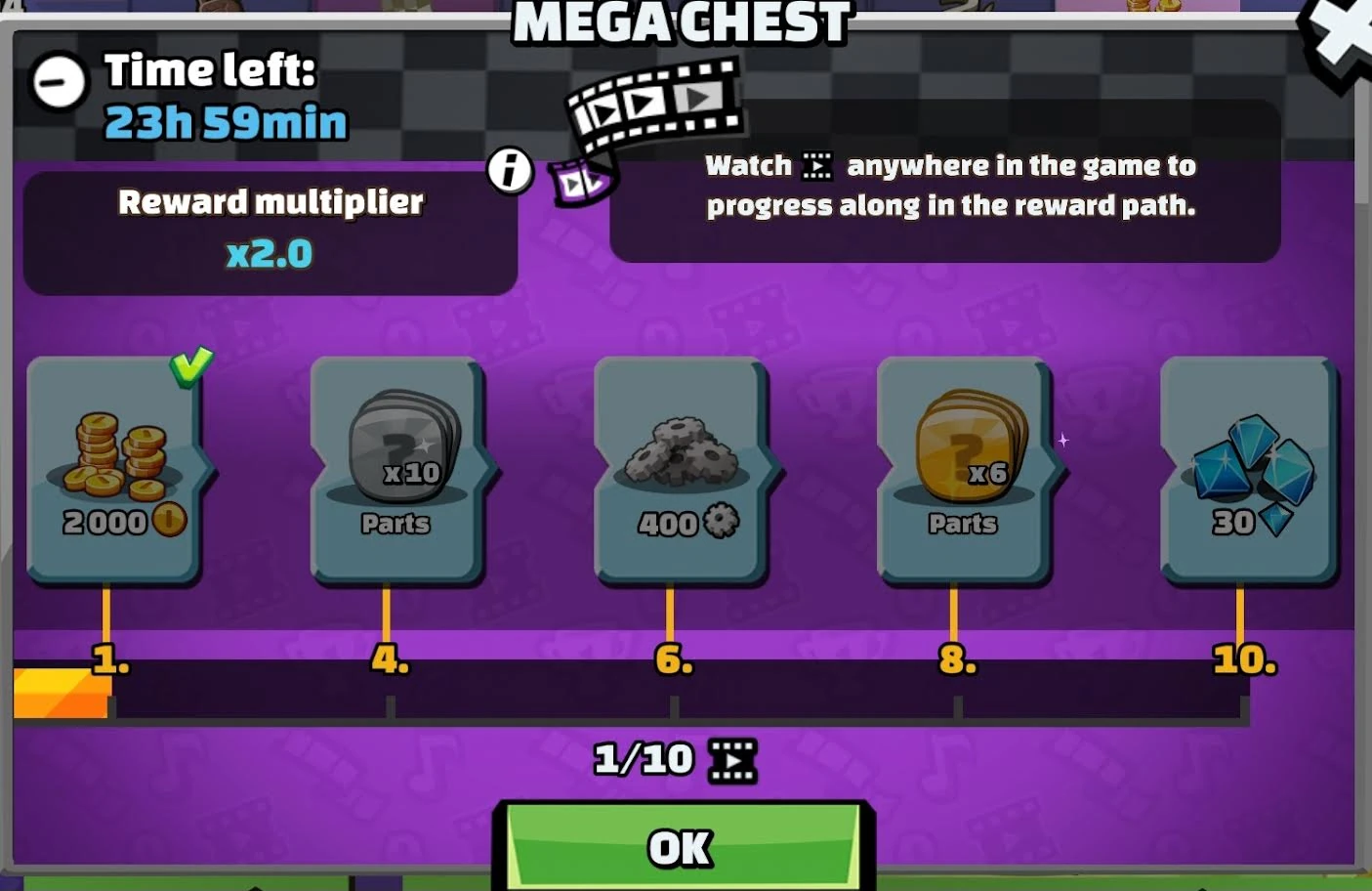Viewport: 1372px width, 891px height.
Task: Select the 30 blue gems reward card
Action: coord(1248,470)
